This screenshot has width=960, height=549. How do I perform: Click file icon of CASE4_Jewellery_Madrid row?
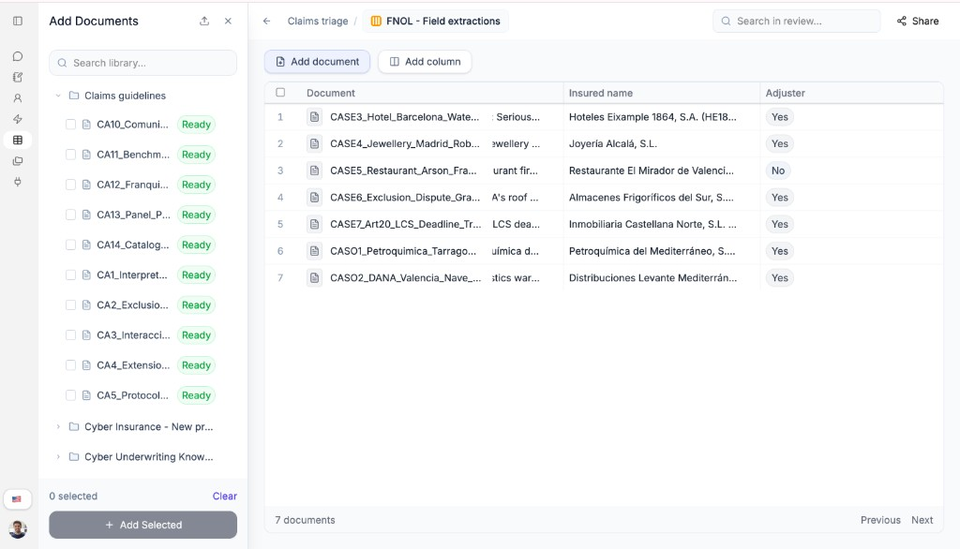click(x=314, y=144)
